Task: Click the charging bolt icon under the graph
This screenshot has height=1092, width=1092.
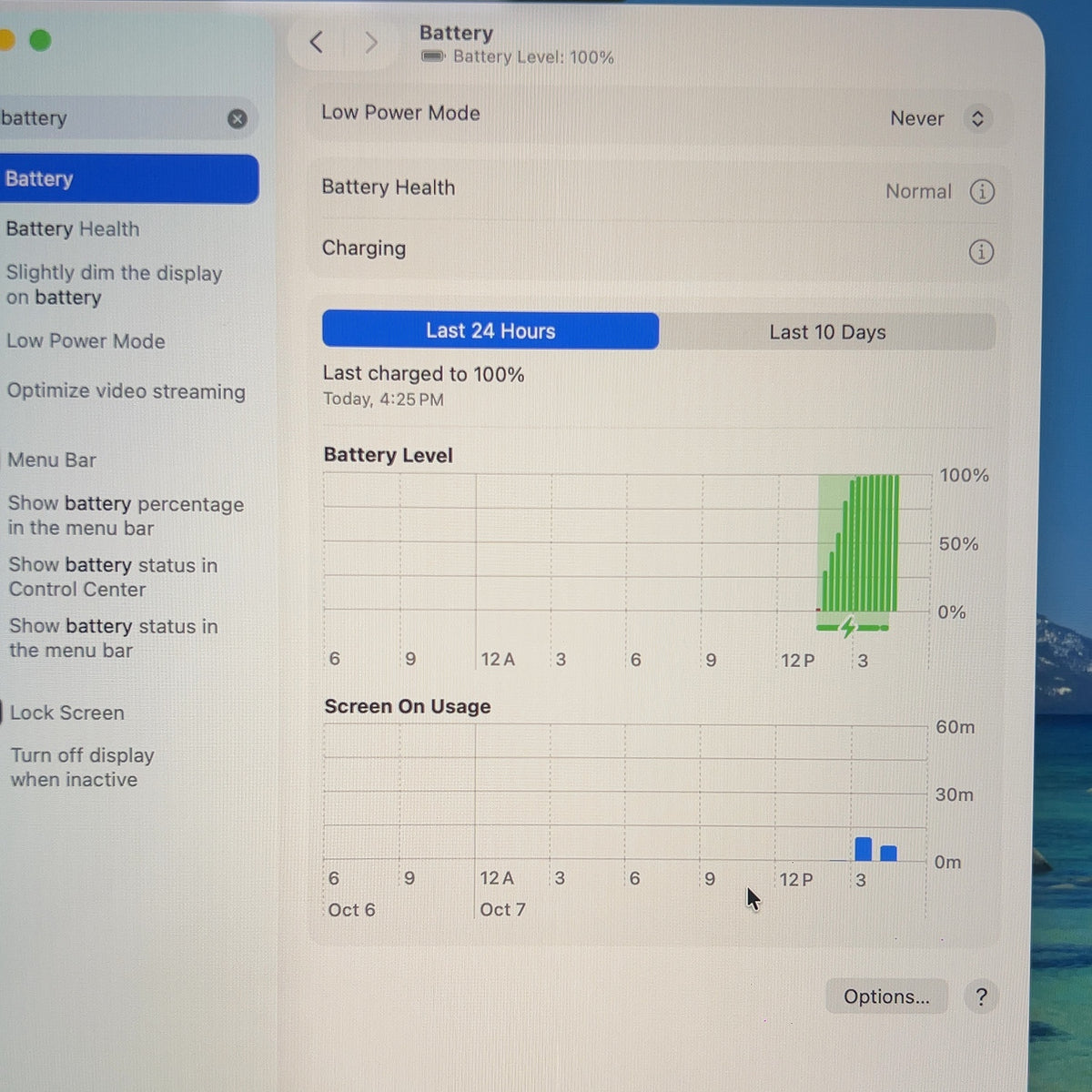Action: [x=849, y=627]
